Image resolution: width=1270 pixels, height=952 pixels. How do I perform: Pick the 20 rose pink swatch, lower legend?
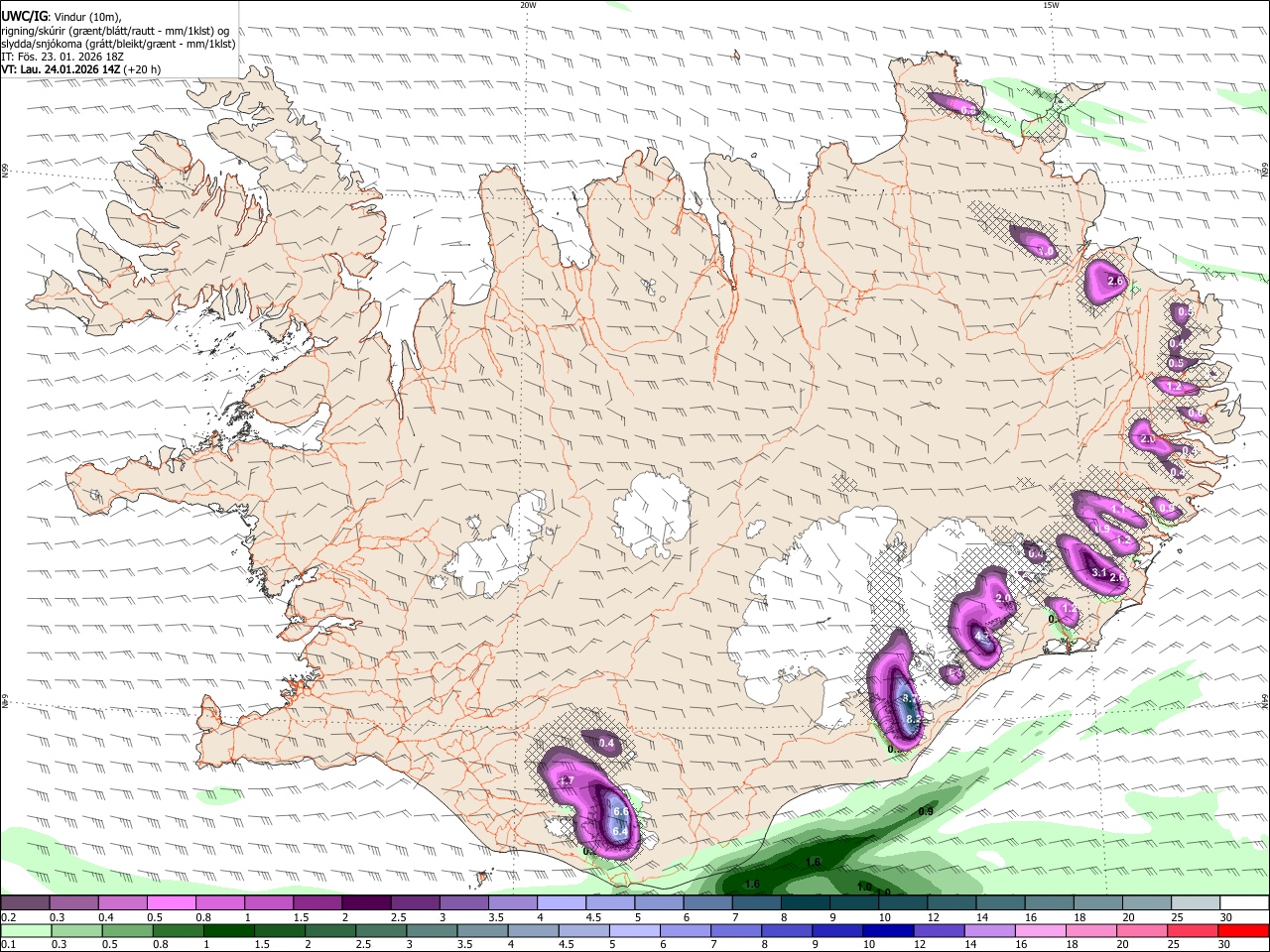click(x=1140, y=930)
